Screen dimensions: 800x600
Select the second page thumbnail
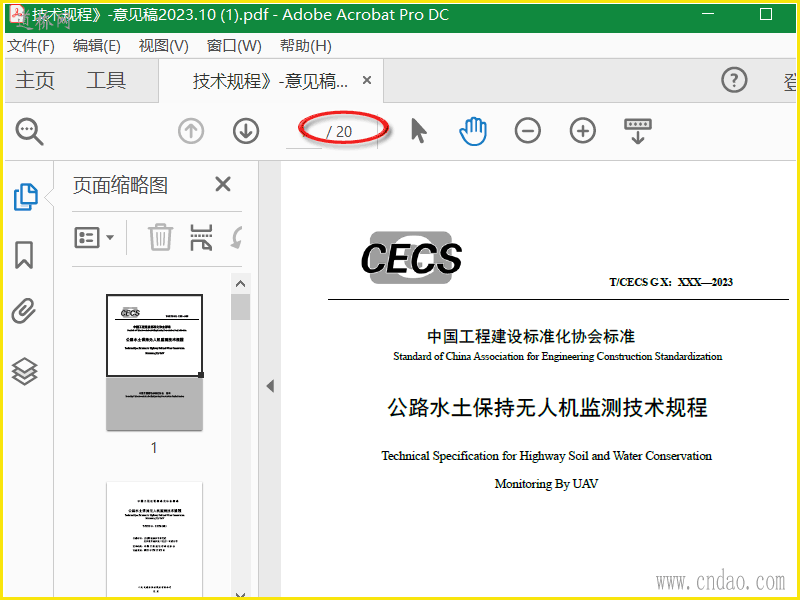pyautogui.click(x=154, y=539)
